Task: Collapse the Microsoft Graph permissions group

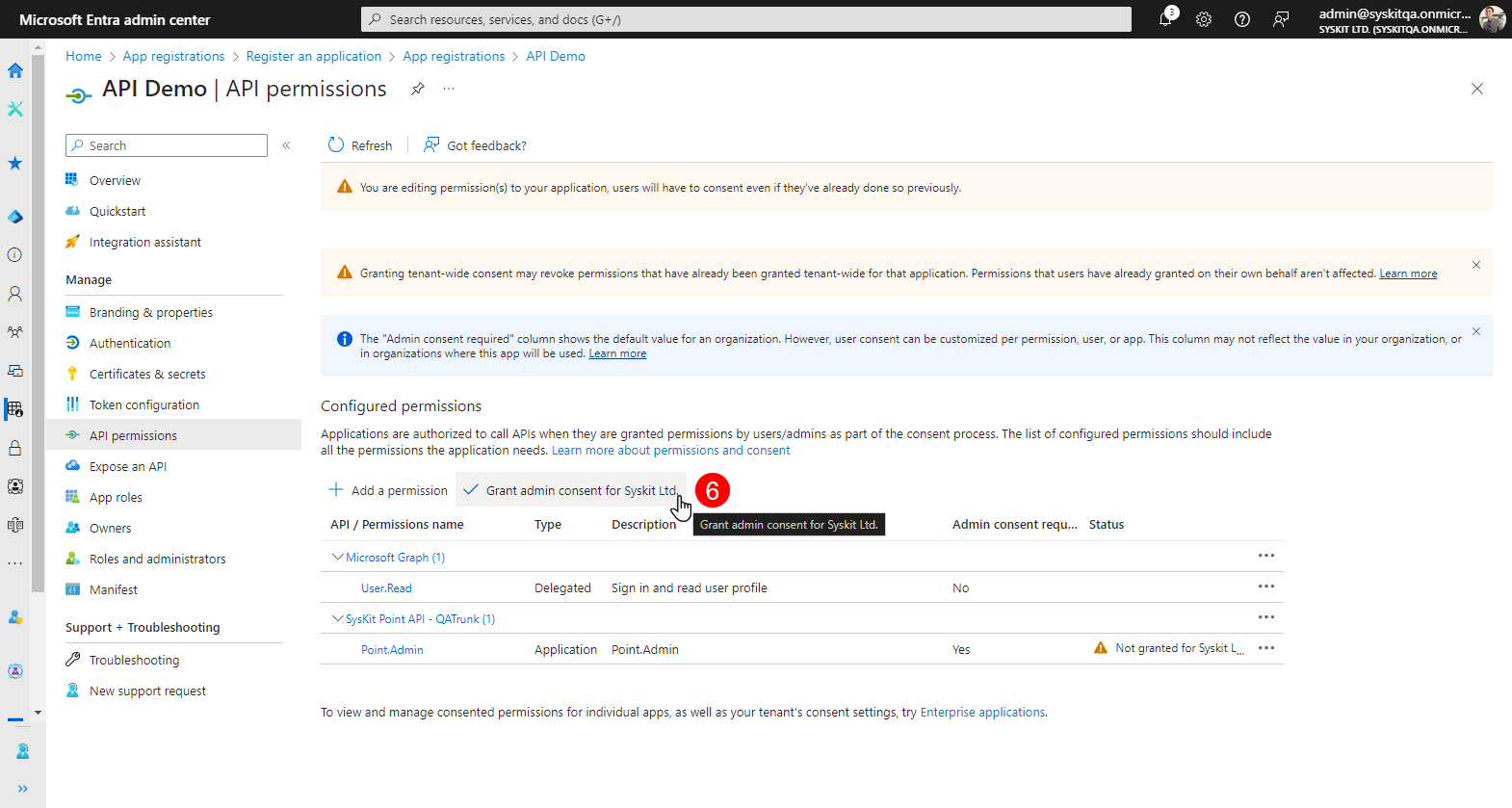Action: (338, 558)
